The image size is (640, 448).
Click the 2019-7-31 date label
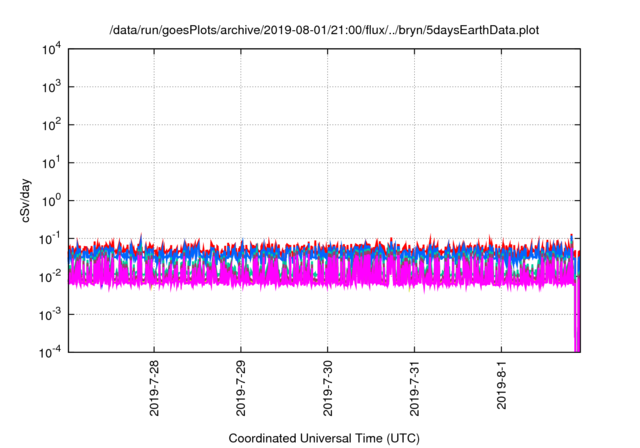415,388
